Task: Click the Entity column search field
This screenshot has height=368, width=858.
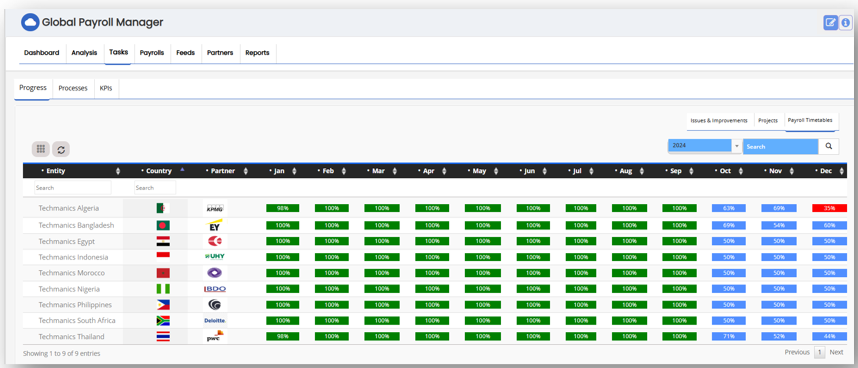Action: 73,188
